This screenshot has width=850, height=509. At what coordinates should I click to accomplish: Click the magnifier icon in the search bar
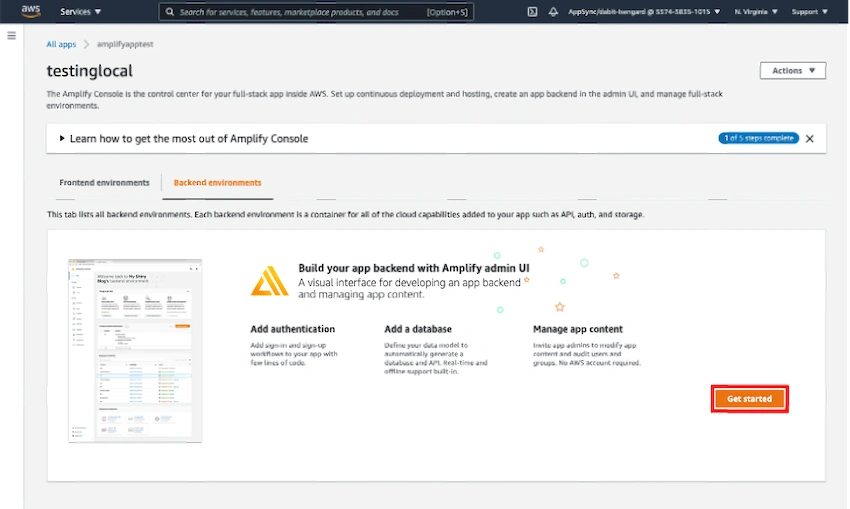tap(170, 12)
